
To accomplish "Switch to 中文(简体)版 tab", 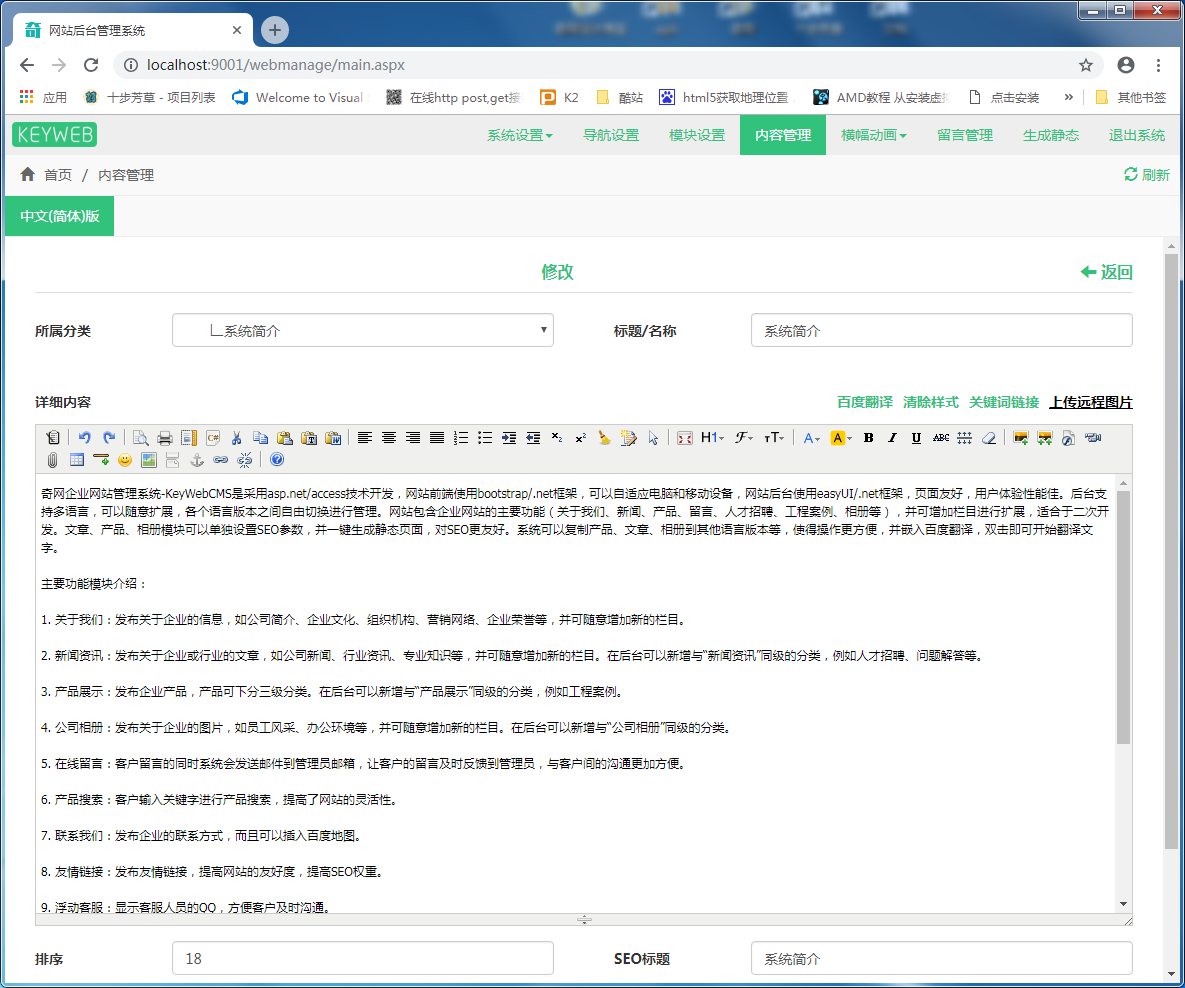I will coord(60,216).
